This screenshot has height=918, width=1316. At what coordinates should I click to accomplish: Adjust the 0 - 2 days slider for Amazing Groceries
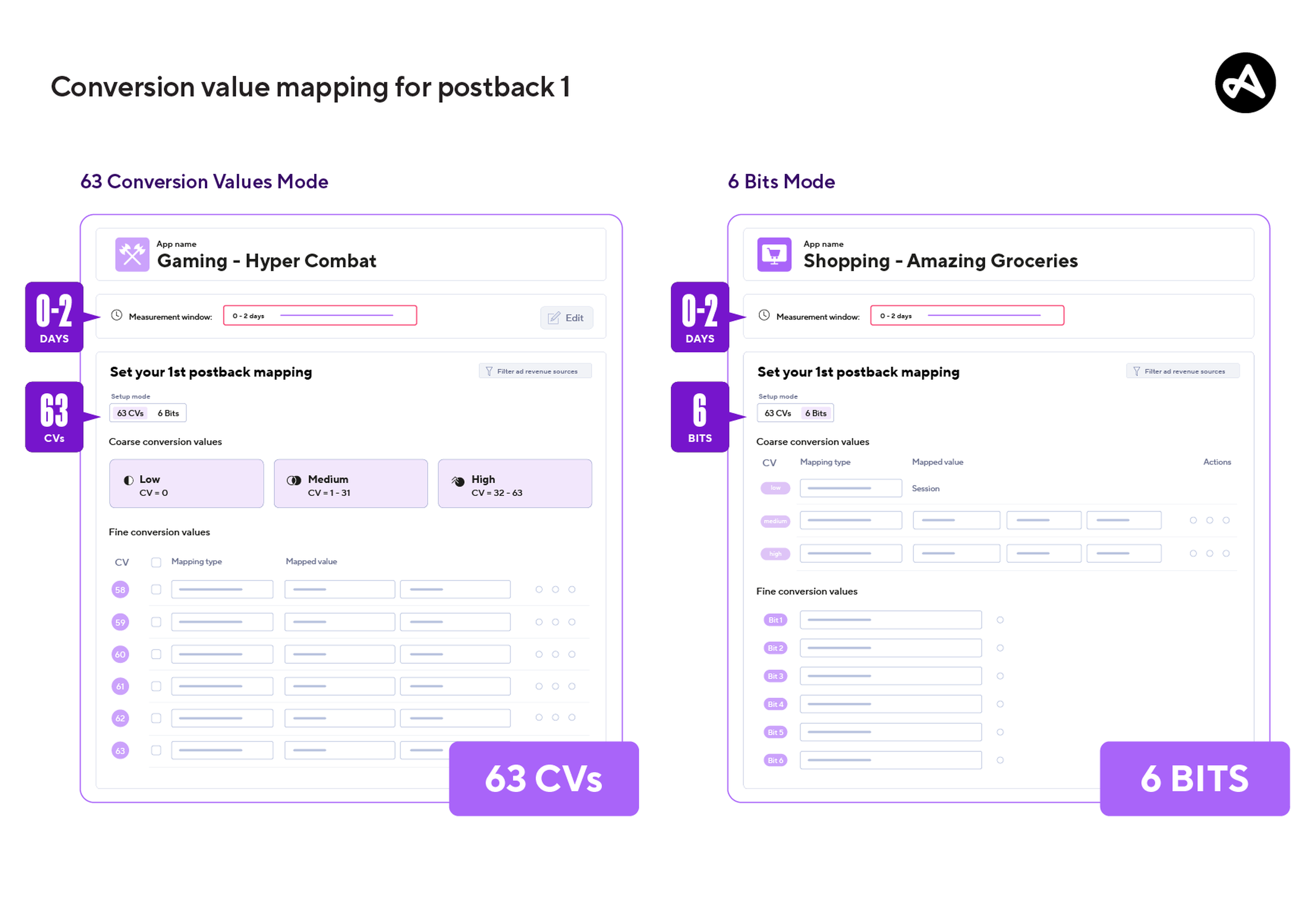point(966,315)
